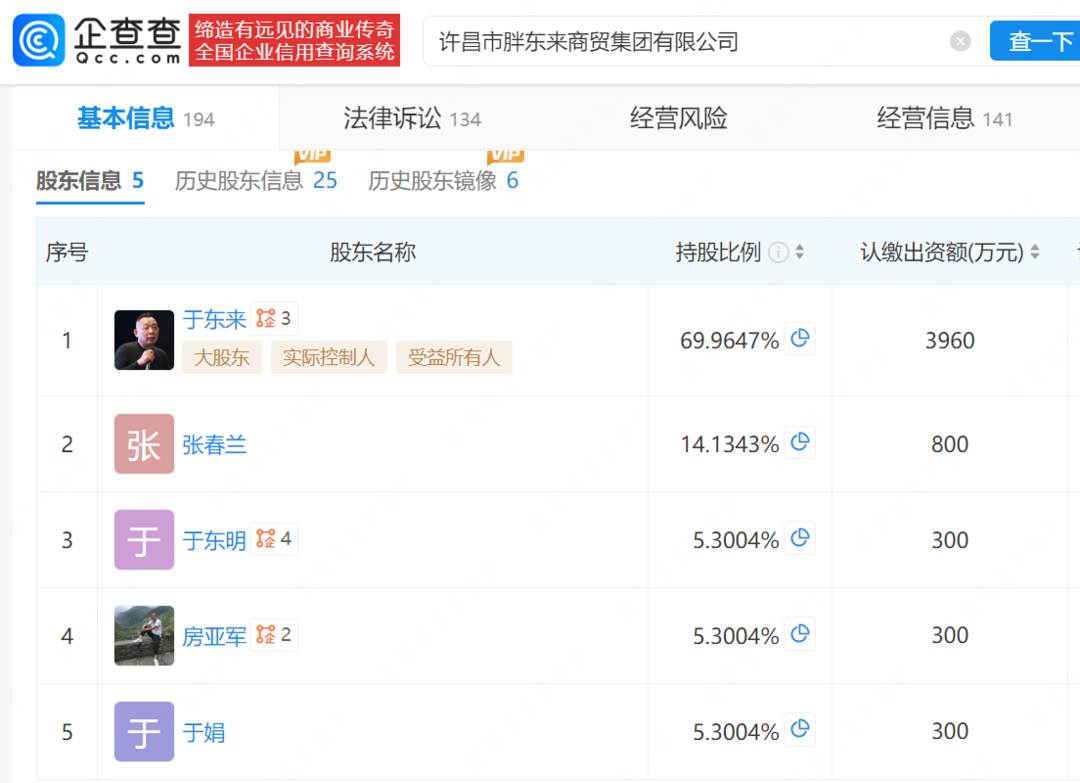The height and width of the screenshot is (783, 1080).
Task: Click the red slogan banner beside logo
Action: 294,40
